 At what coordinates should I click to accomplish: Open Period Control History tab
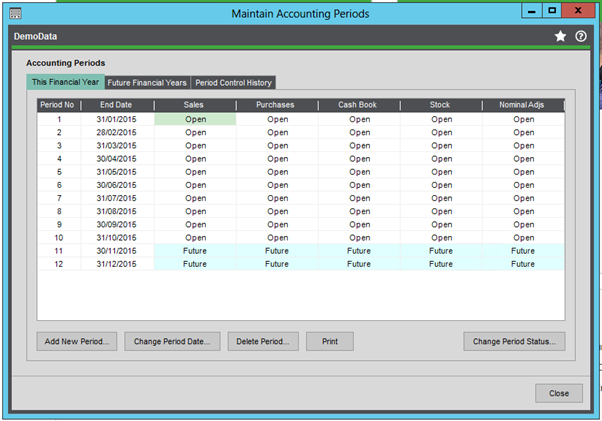pyautogui.click(x=233, y=83)
